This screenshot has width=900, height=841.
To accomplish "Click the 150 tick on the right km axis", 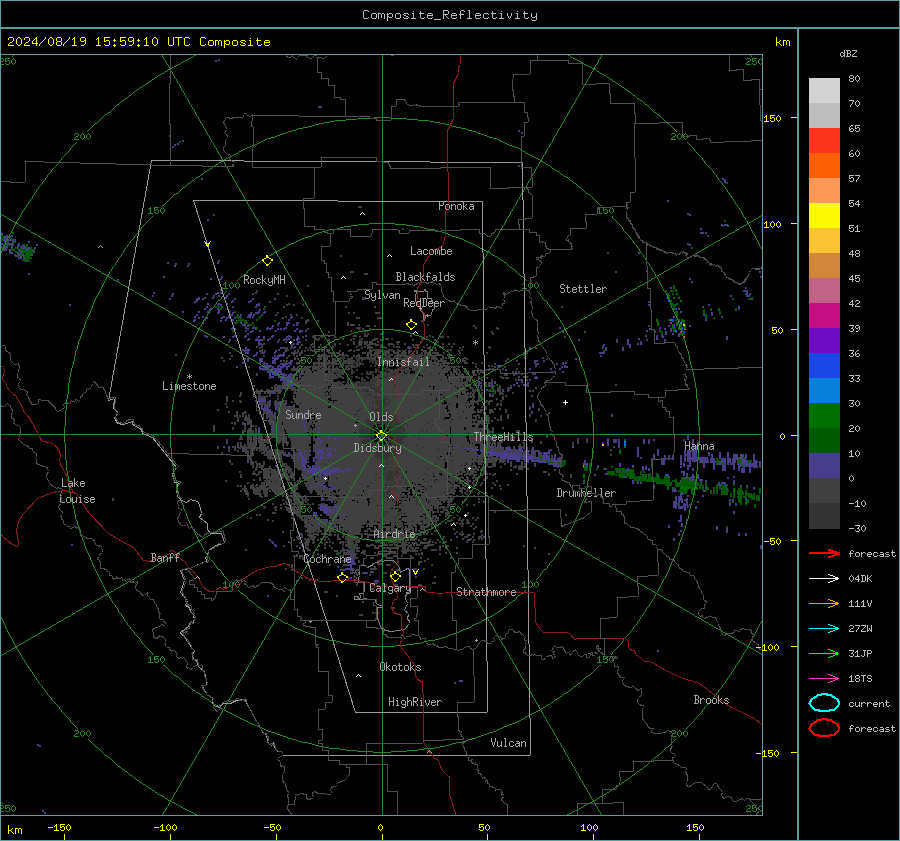I will [772, 118].
